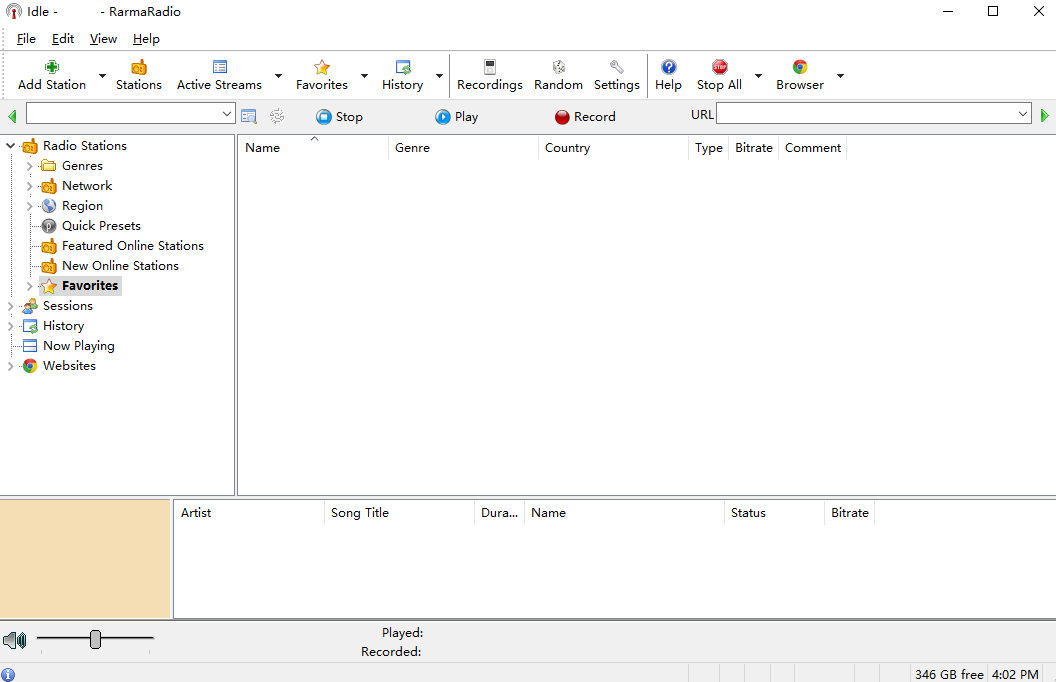1056x682 pixels.
Task: Click the info icon in the status bar
Action: 8,674
